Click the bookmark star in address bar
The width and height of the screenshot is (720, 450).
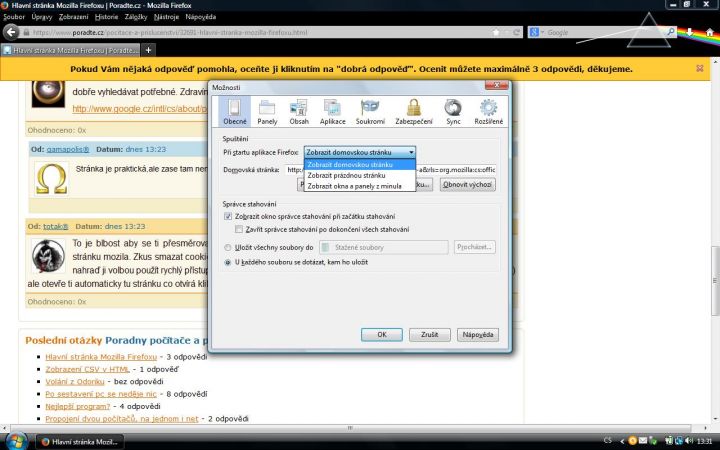(x=496, y=32)
